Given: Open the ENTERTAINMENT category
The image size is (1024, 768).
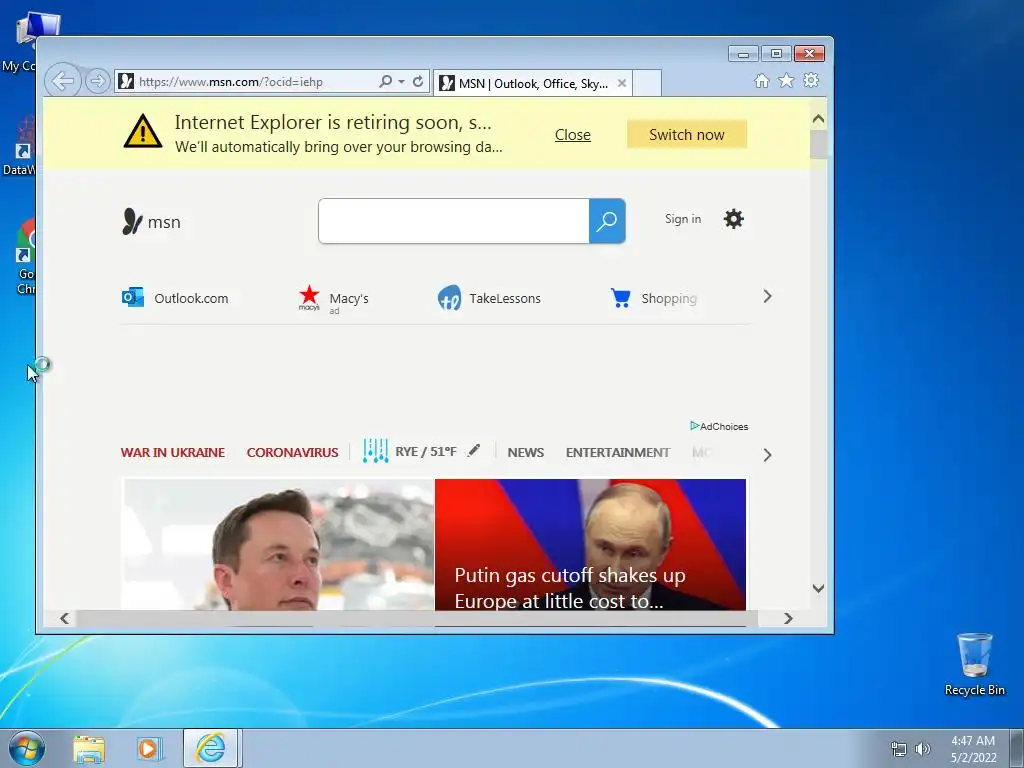Looking at the screenshot, I should pos(618,452).
